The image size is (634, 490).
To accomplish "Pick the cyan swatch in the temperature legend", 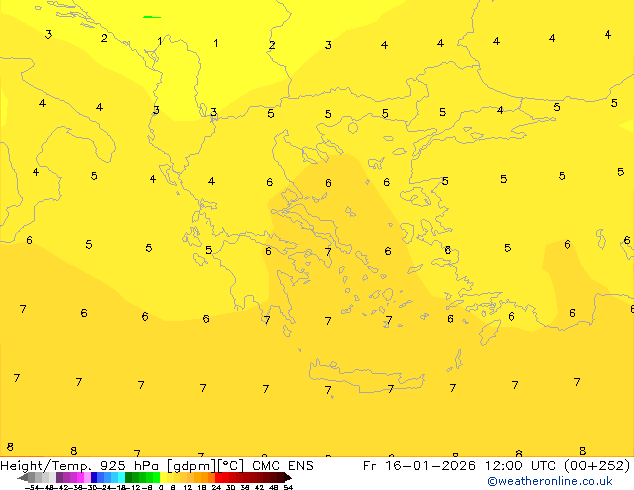I will (121, 477).
